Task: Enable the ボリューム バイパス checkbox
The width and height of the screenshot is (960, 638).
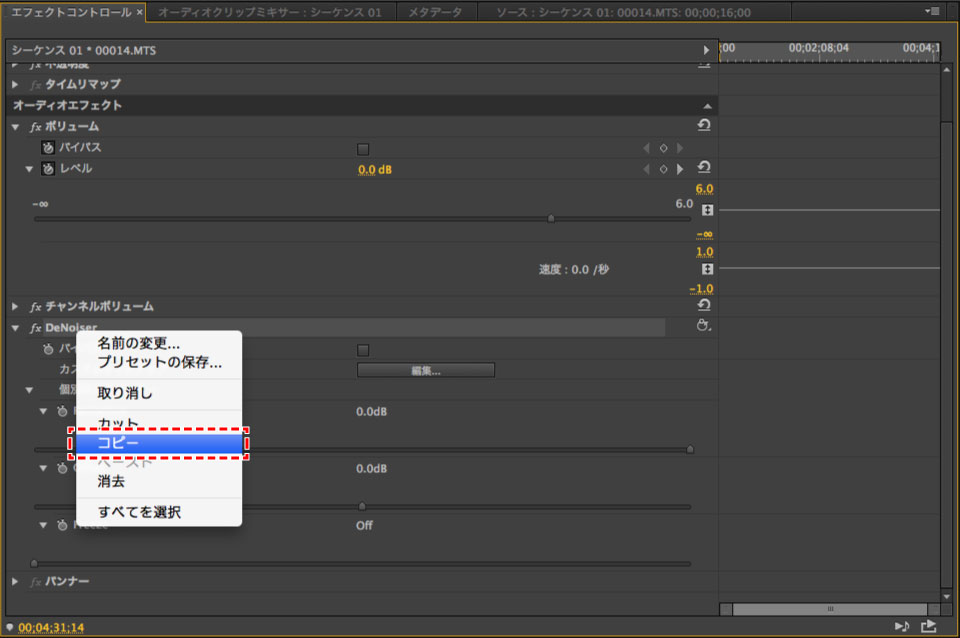Action: tap(363, 149)
